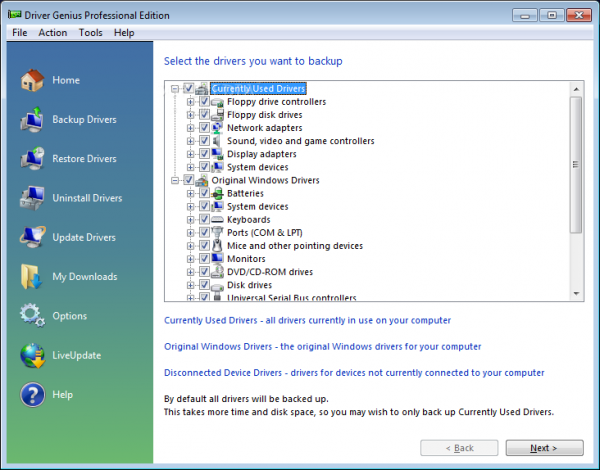The width and height of the screenshot is (600, 470).
Task: Click the Next button
Action: click(x=545, y=448)
